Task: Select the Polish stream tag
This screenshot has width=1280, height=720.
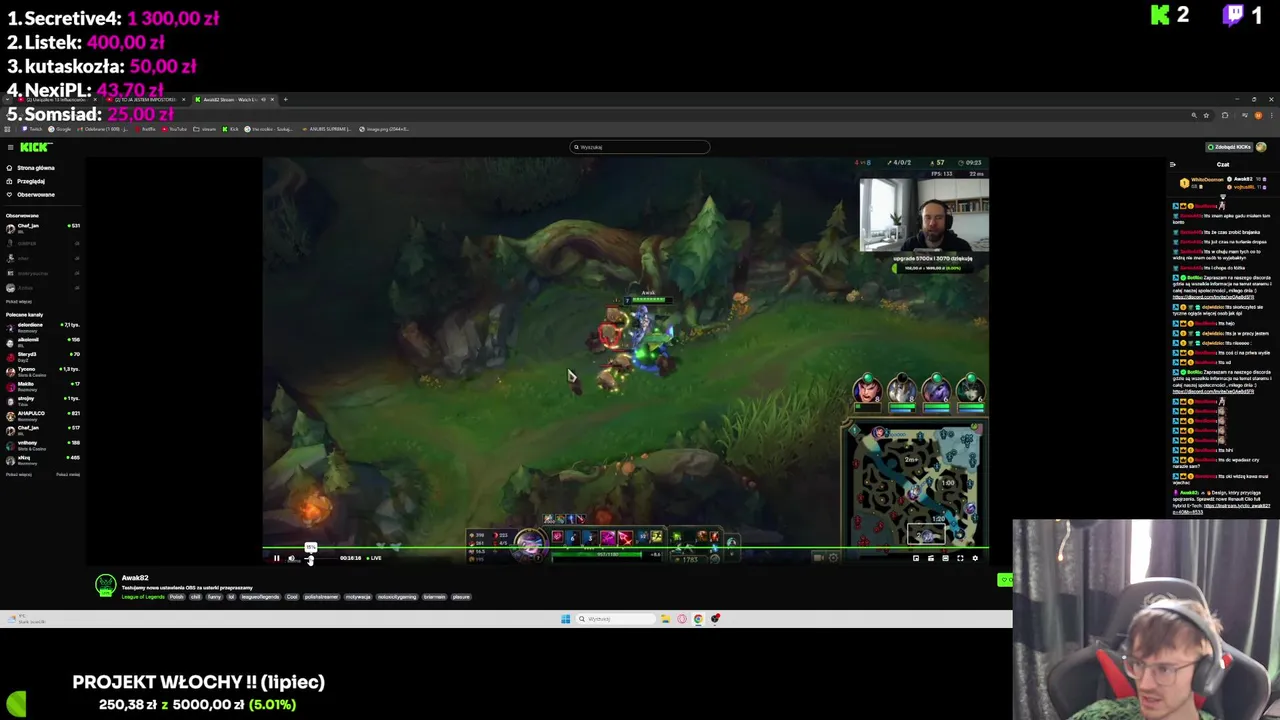Action: point(177,597)
